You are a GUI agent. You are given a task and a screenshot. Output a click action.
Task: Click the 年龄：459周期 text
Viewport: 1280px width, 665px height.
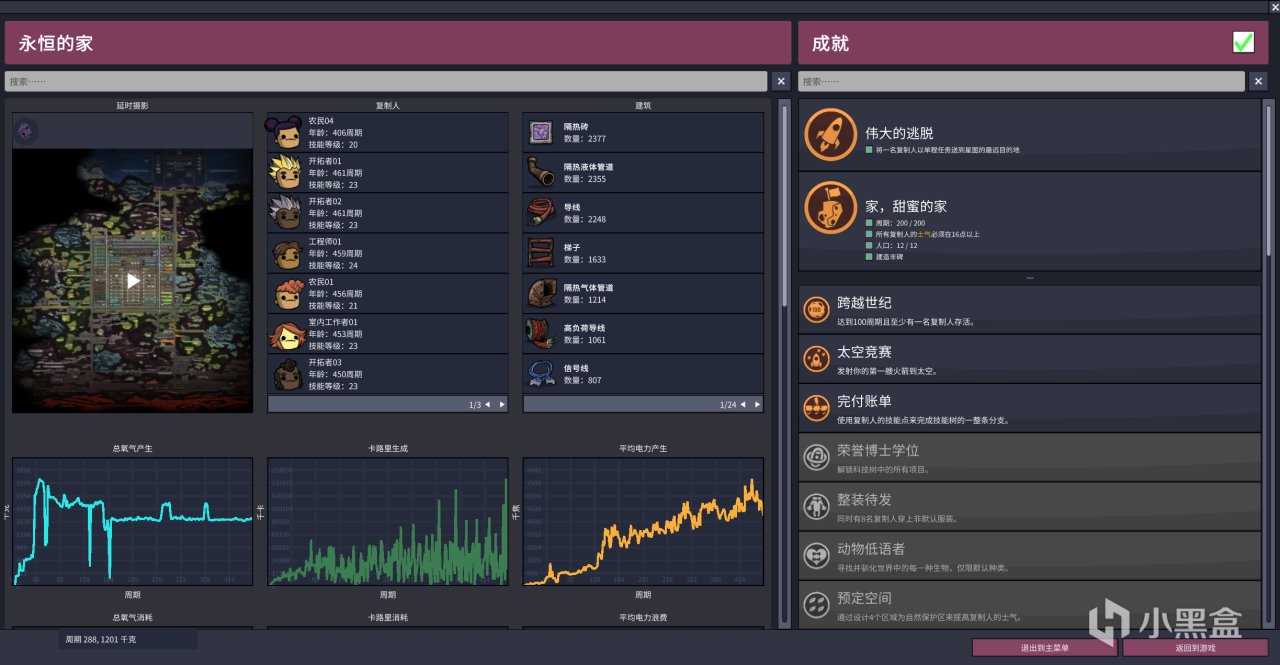coord(336,253)
